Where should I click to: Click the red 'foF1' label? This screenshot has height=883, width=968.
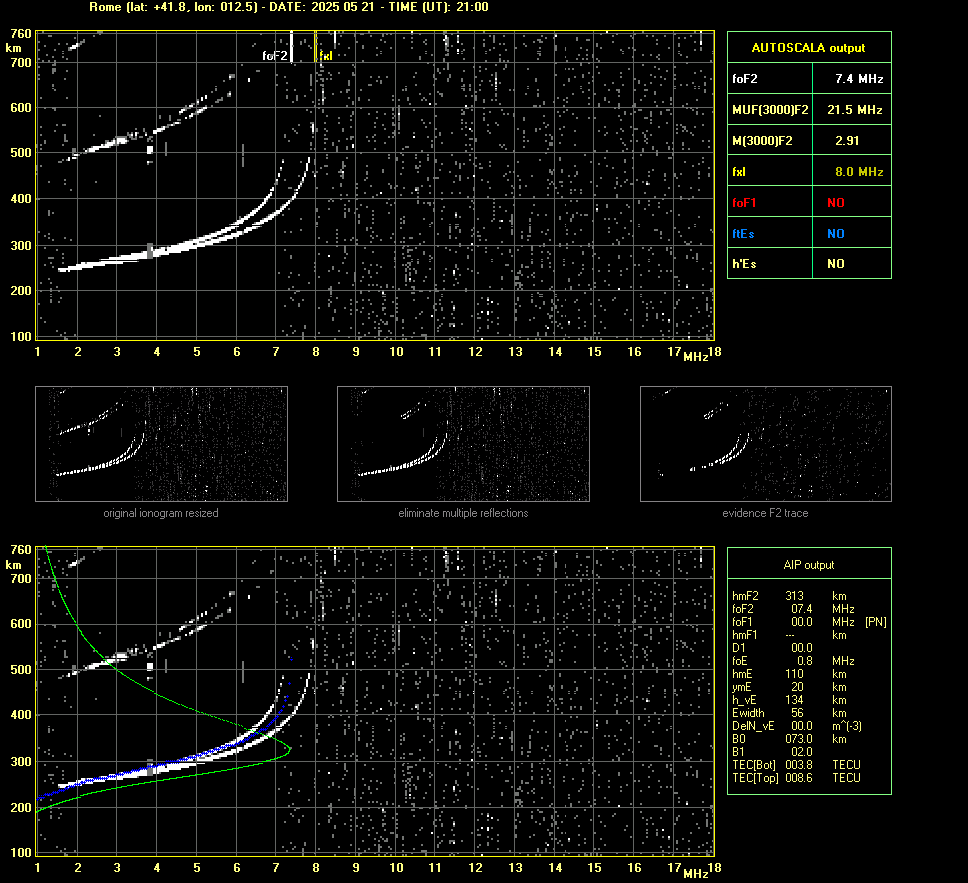point(744,203)
